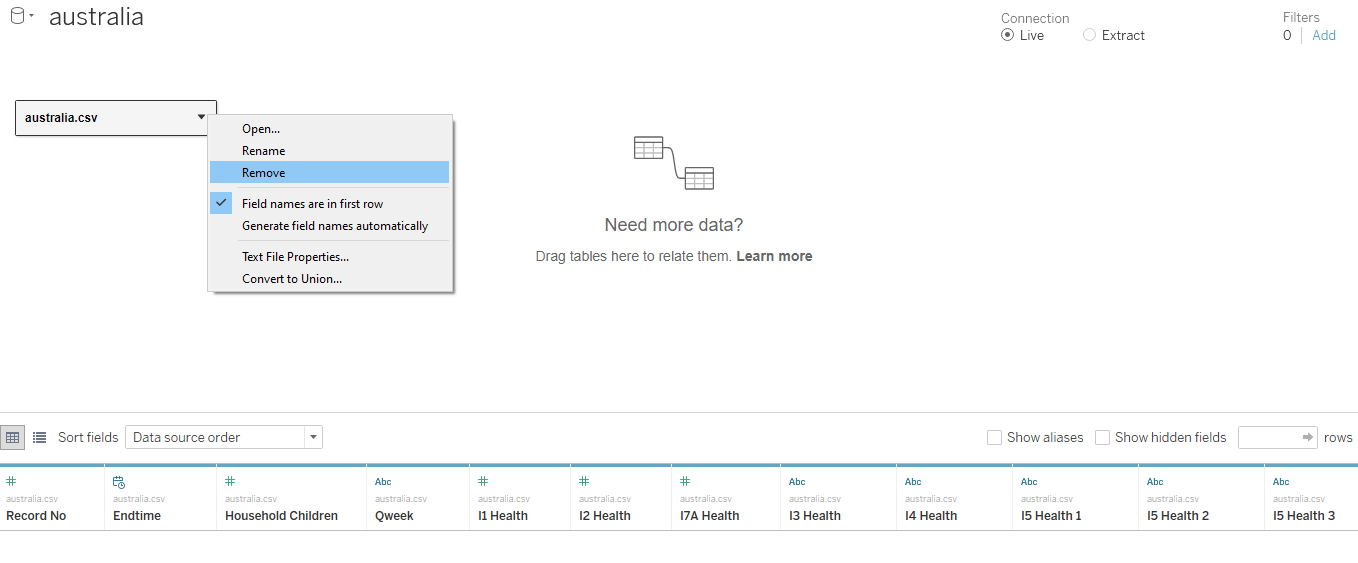The width and height of the screenshot is (1358, 563).
Task: Open the Learn more link
Action: 774,256
